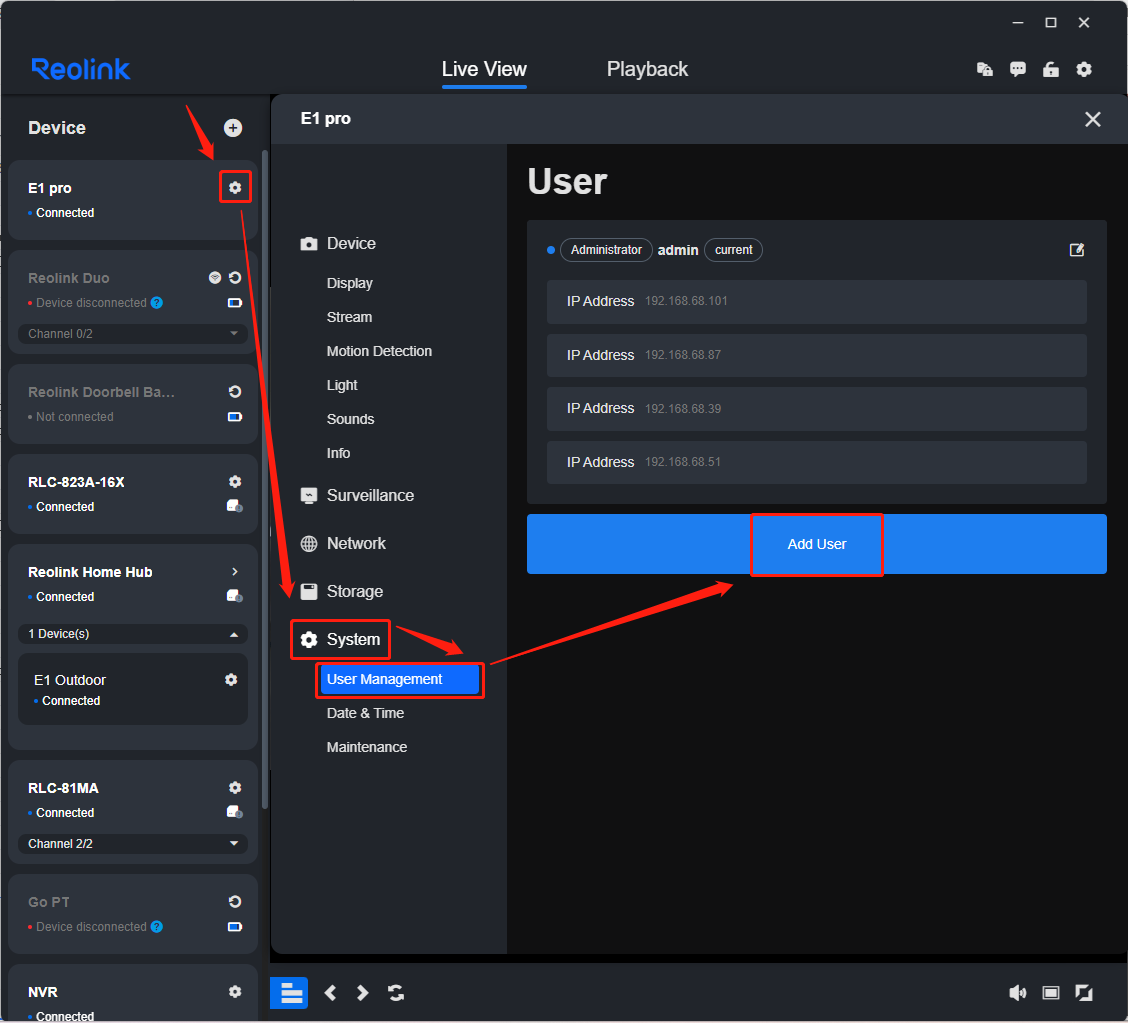Collapse the 1 Device(s) list
The width and height of the screenshot is (1128, 1023).
[133, 634]
